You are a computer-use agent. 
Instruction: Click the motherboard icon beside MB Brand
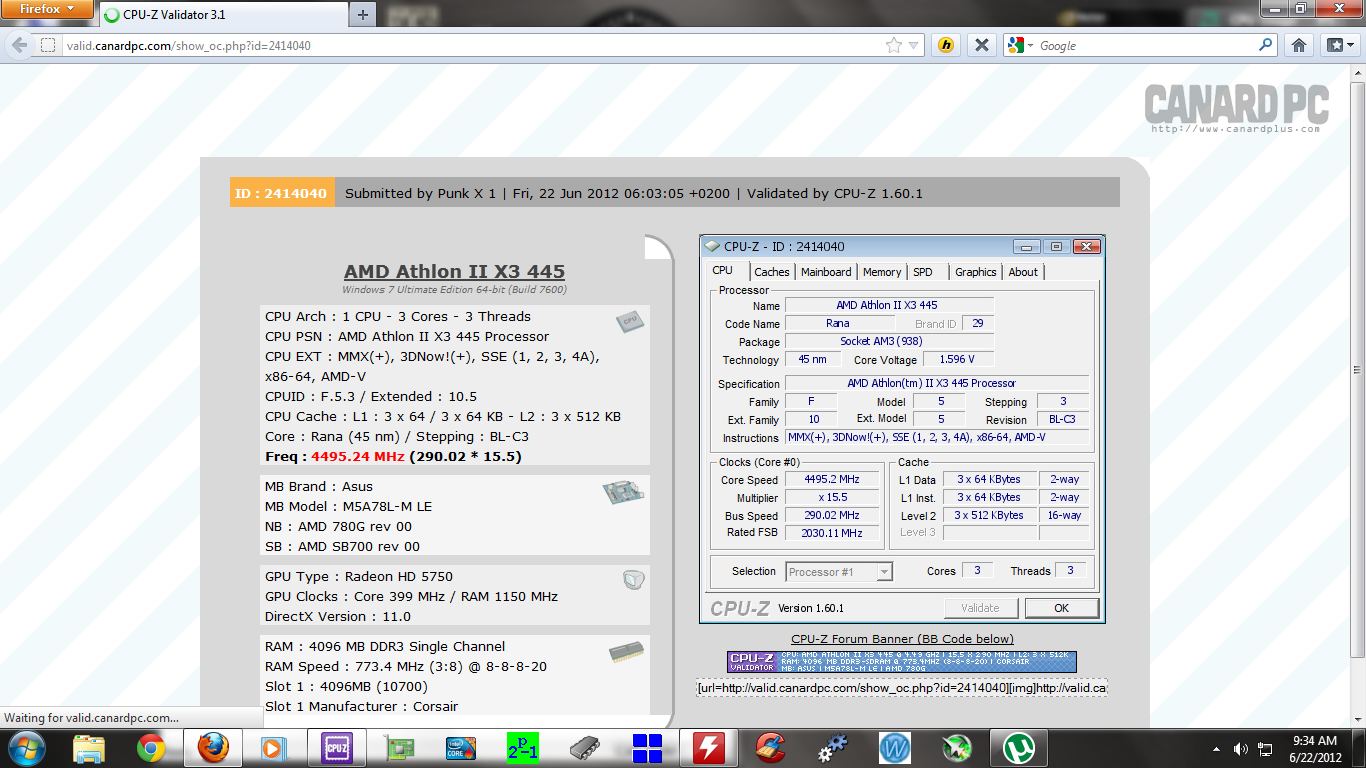pyautogui.click(x=623, y=492)
